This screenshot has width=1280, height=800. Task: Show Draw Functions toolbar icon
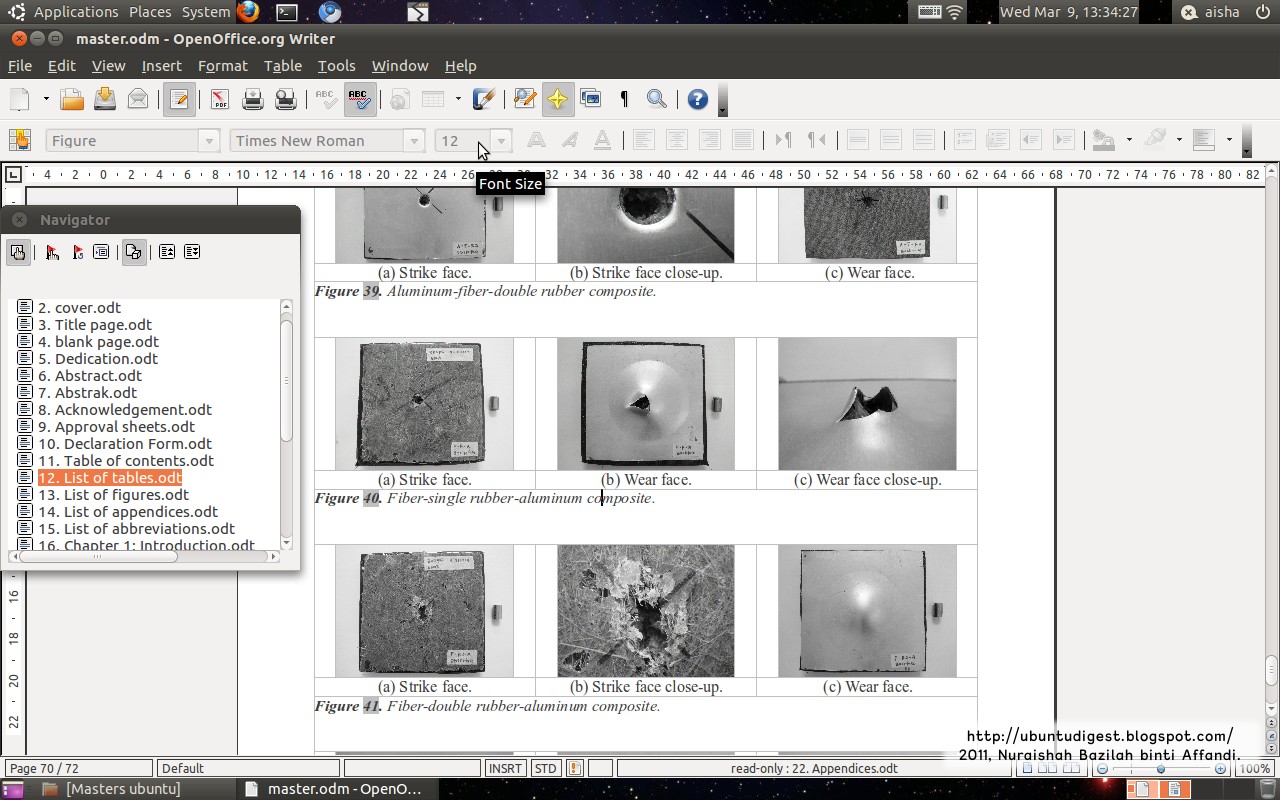[484, 99]
